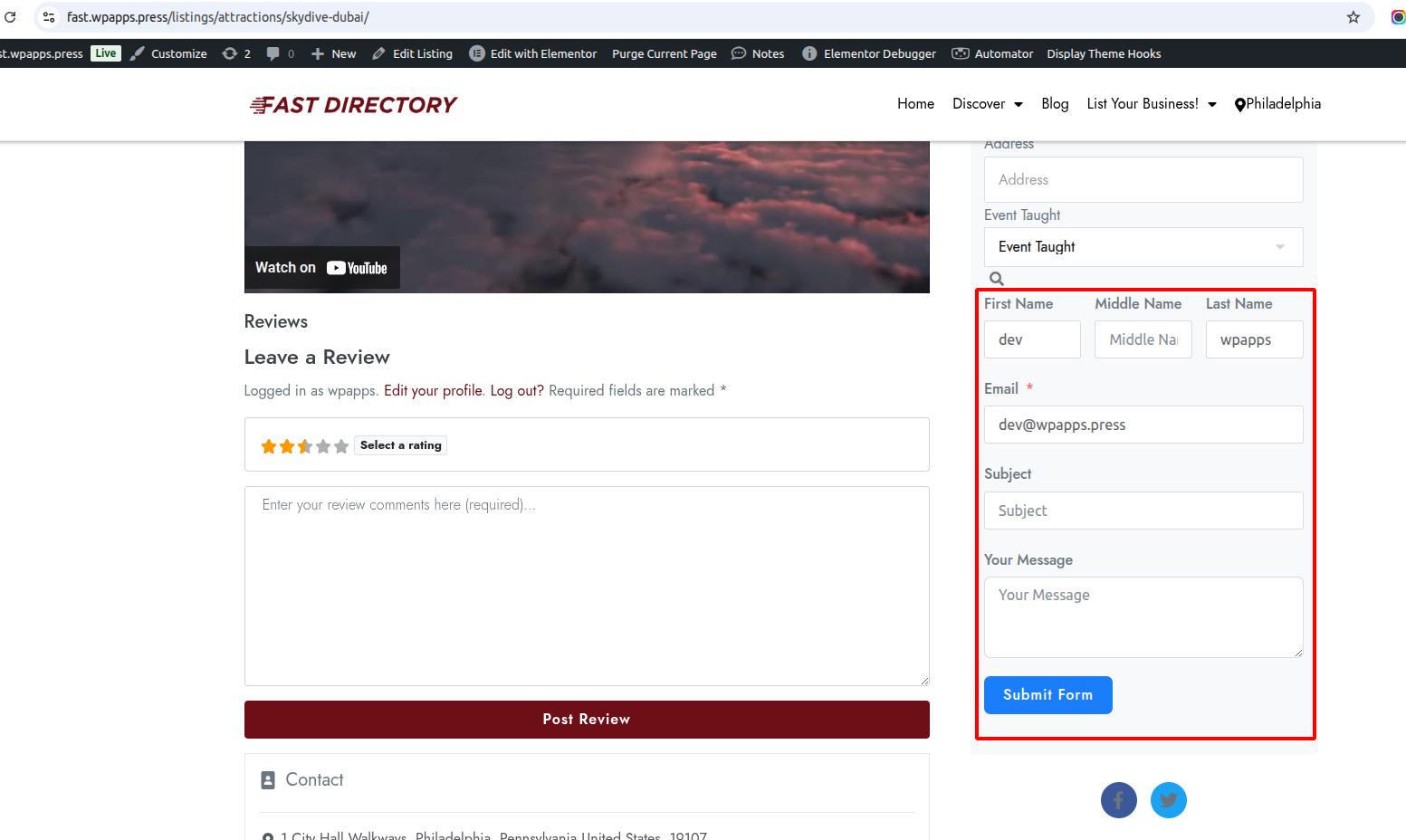This screenshot has height=840, width=1406.
Task: Open the Event Taught dropdown
Action: [x=1143, y=247]
